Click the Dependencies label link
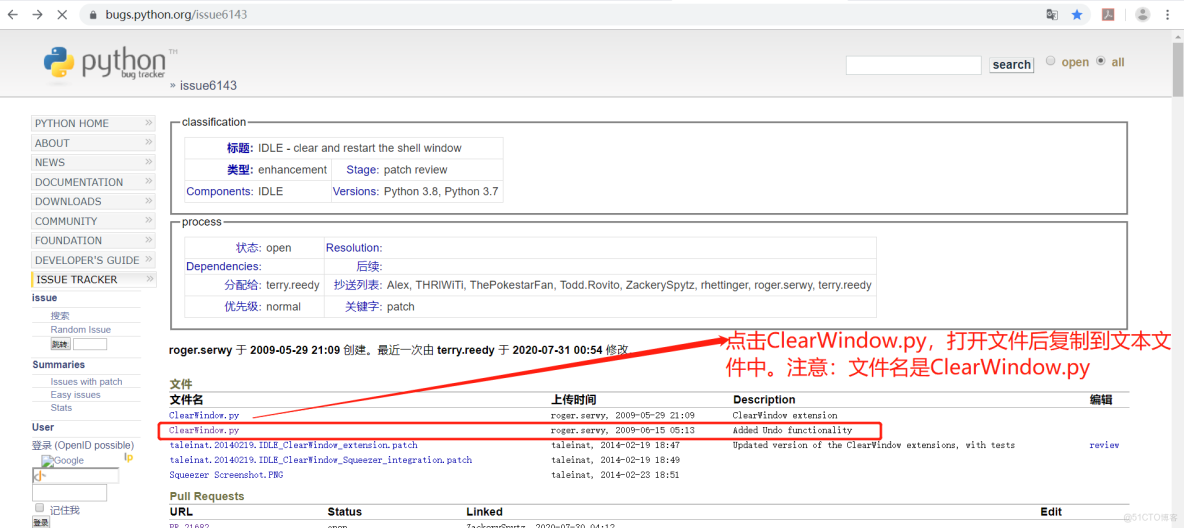The width and height of the screenshot is (1184, 528). 224,267
